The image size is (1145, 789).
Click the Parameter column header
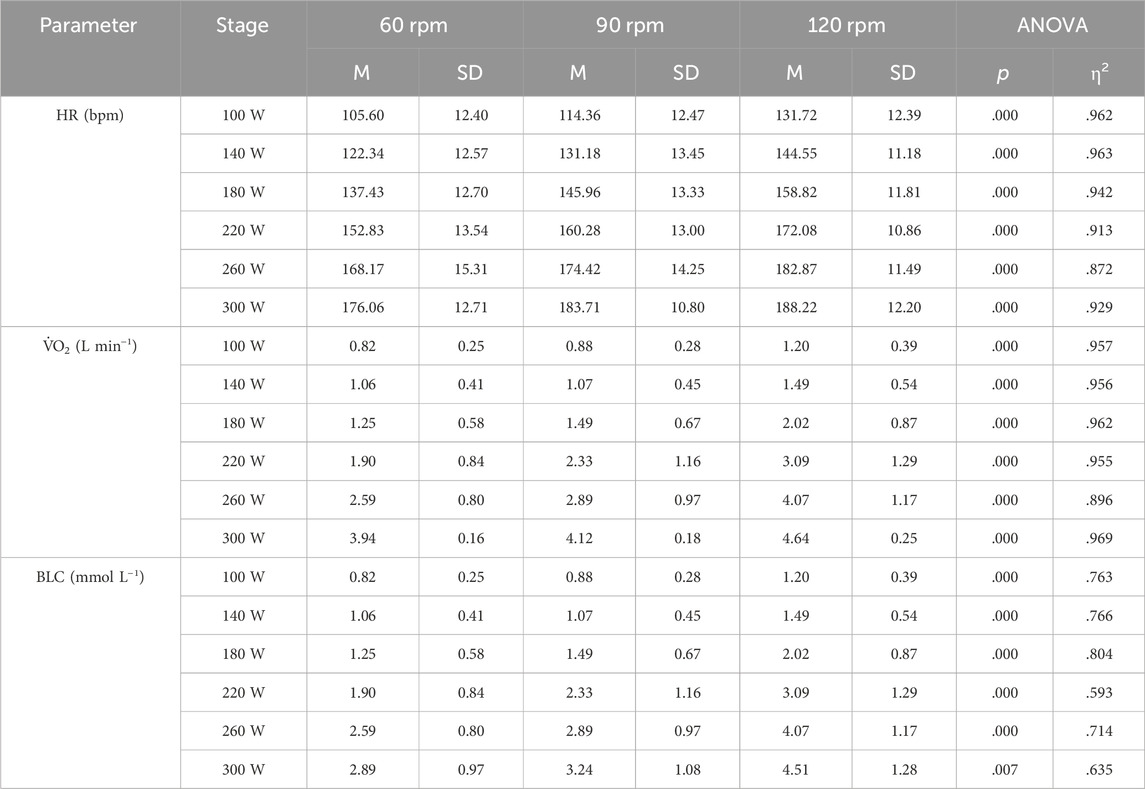89,25
